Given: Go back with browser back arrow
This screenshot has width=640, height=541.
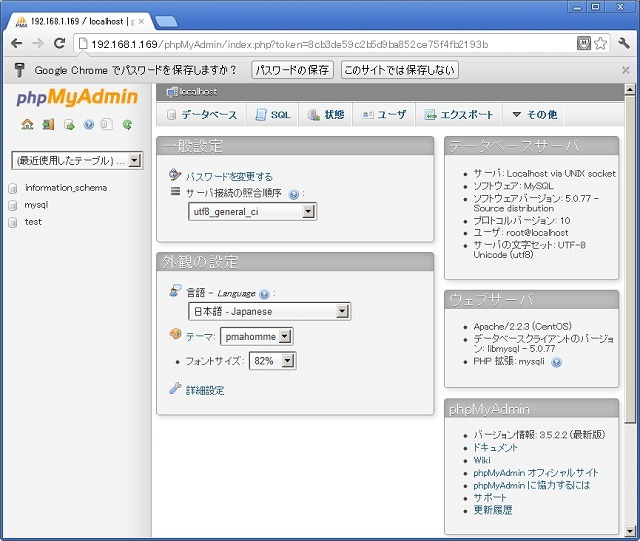Looking at the screenshot, I should pyautogui.click(x=17, y=43).
